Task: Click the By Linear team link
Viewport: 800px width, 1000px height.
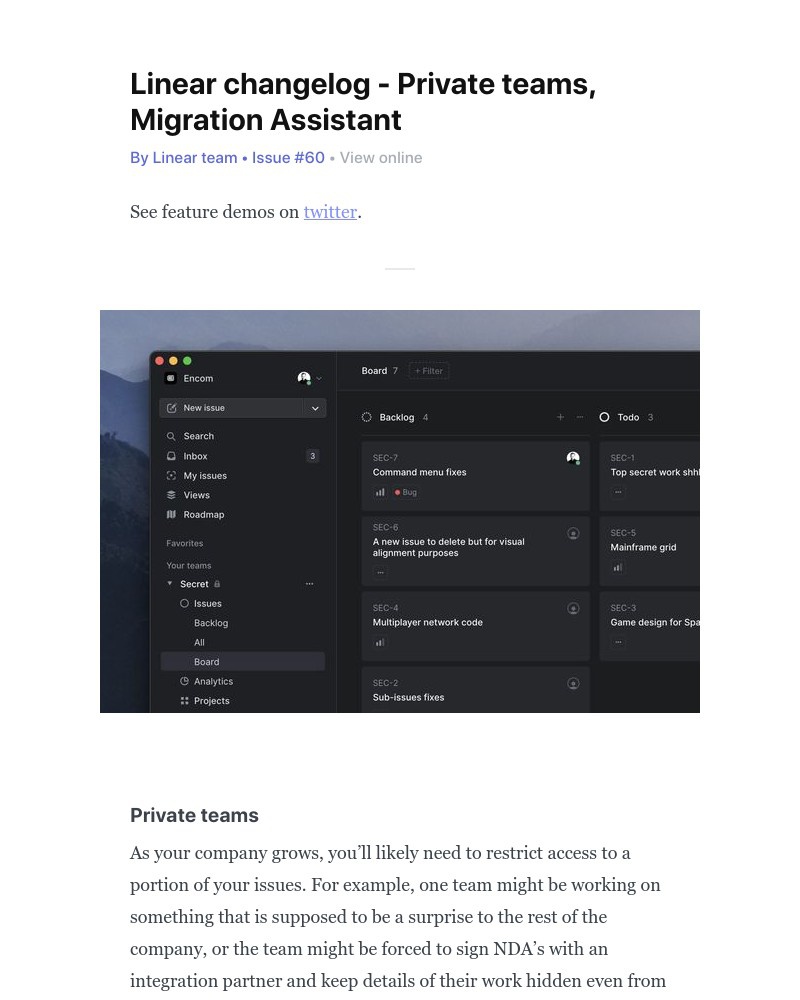Action: tap(184, 158)
